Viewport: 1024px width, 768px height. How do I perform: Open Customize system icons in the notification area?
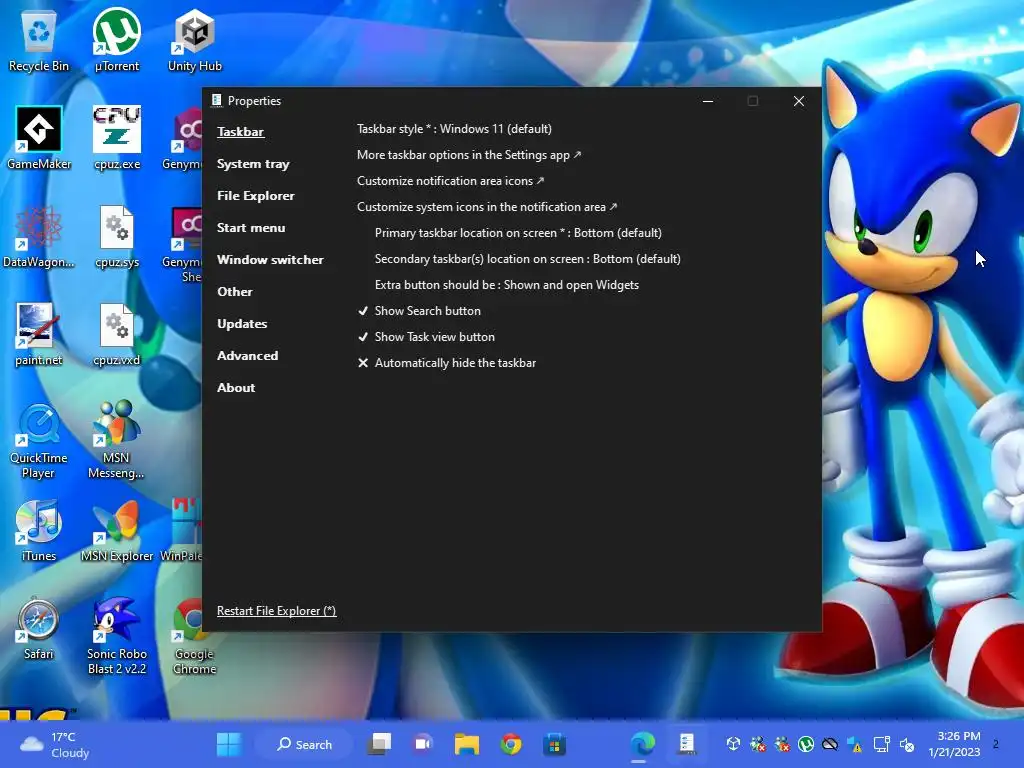487,207
